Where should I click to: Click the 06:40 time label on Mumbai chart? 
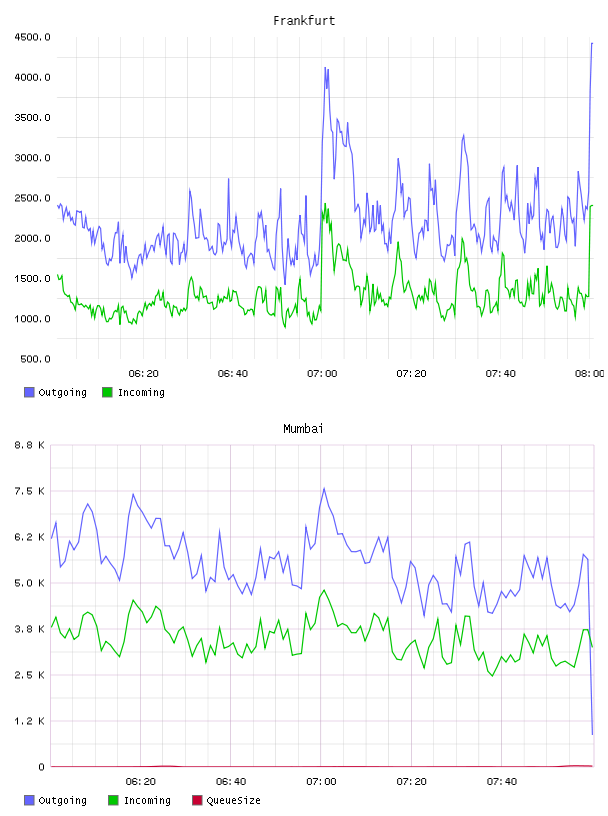[231, 782]
